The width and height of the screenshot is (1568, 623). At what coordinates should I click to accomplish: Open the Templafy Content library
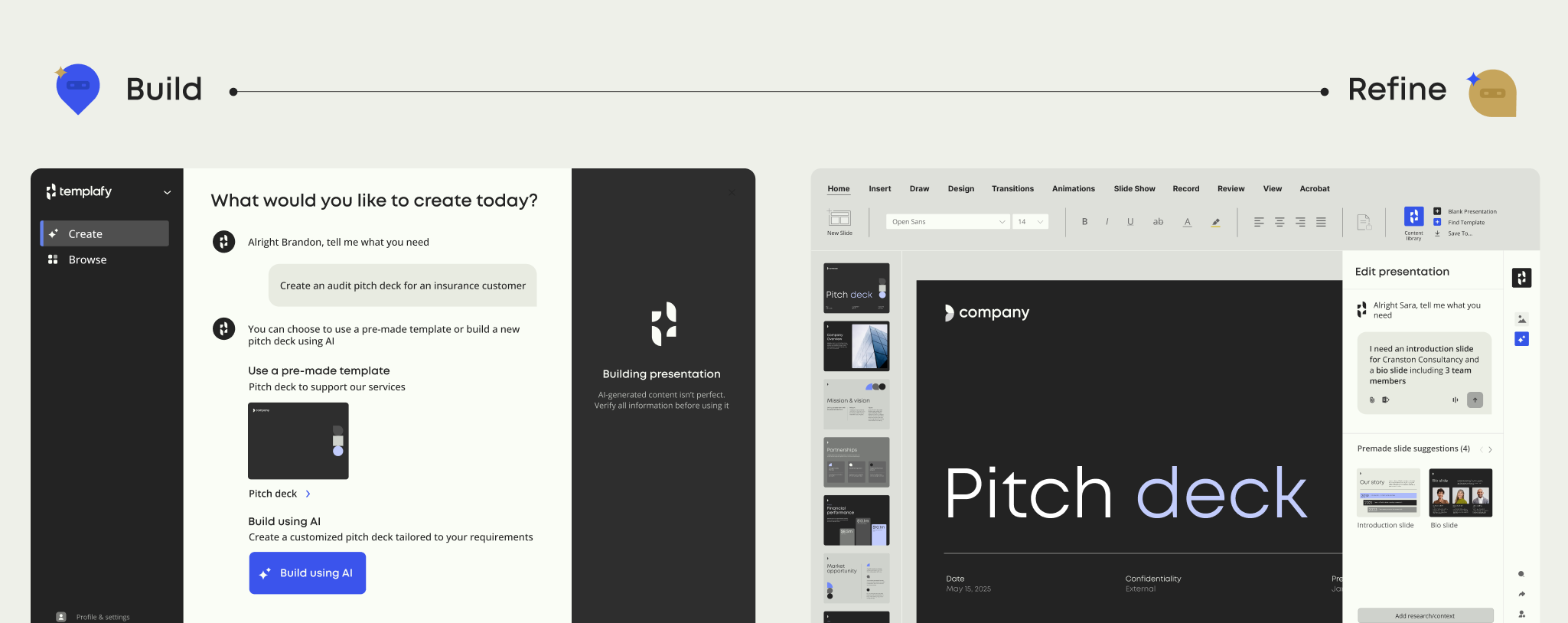pyautogui.click(x=1413, y=217)
